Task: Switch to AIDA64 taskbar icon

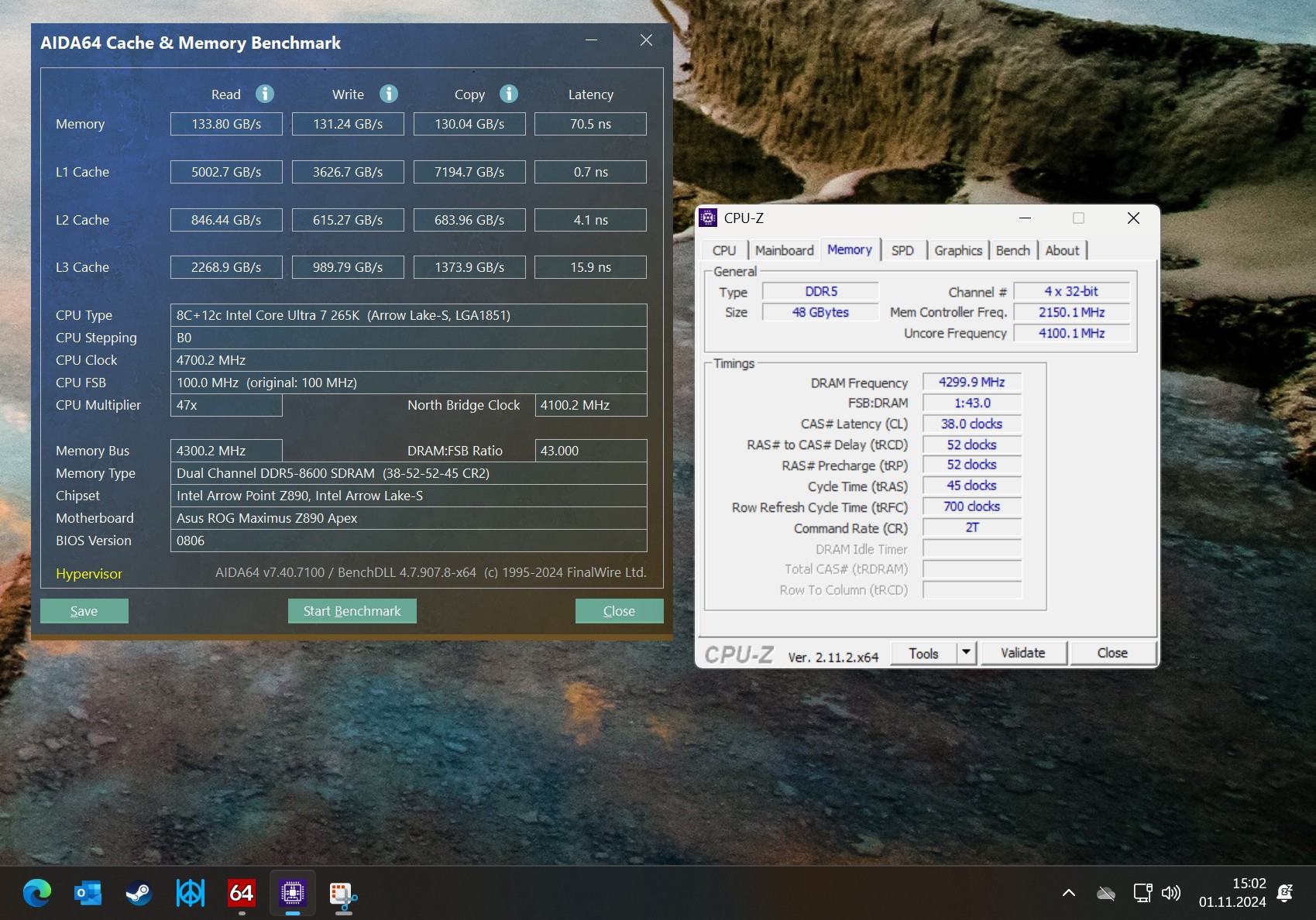Action: point(242,893)
